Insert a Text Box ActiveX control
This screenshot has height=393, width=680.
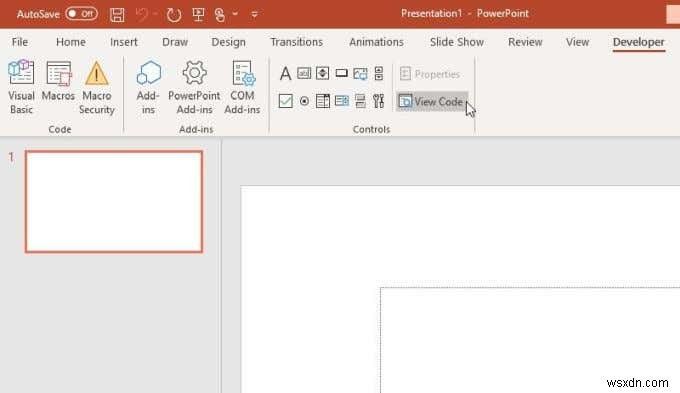(304, 73)
